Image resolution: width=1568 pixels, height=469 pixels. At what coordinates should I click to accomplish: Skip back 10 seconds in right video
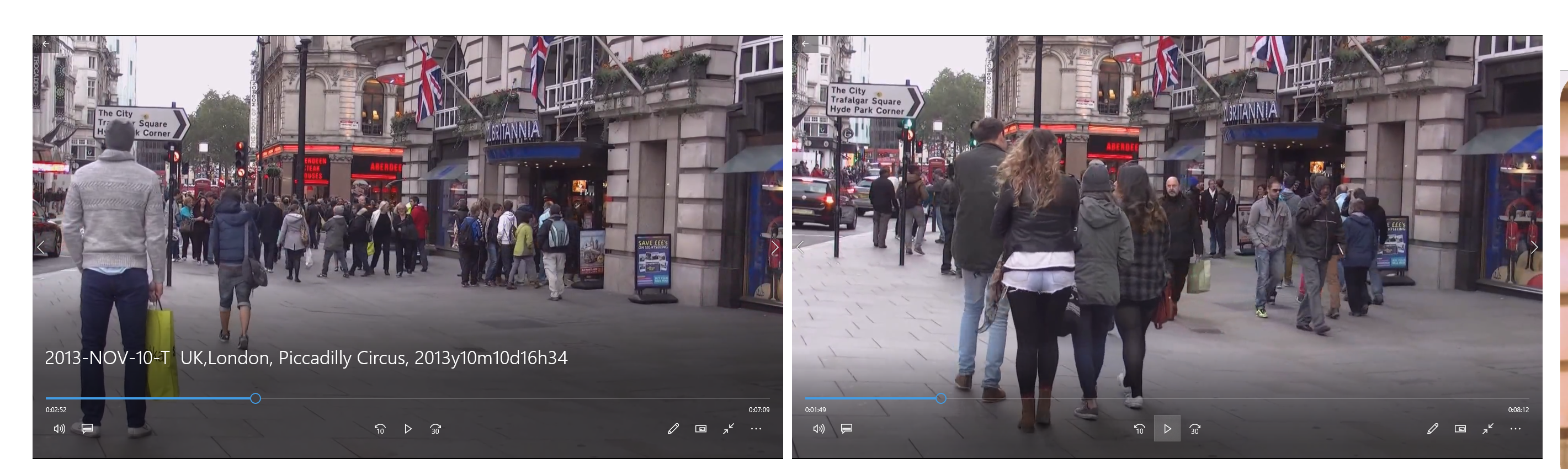pos(1139,429)
